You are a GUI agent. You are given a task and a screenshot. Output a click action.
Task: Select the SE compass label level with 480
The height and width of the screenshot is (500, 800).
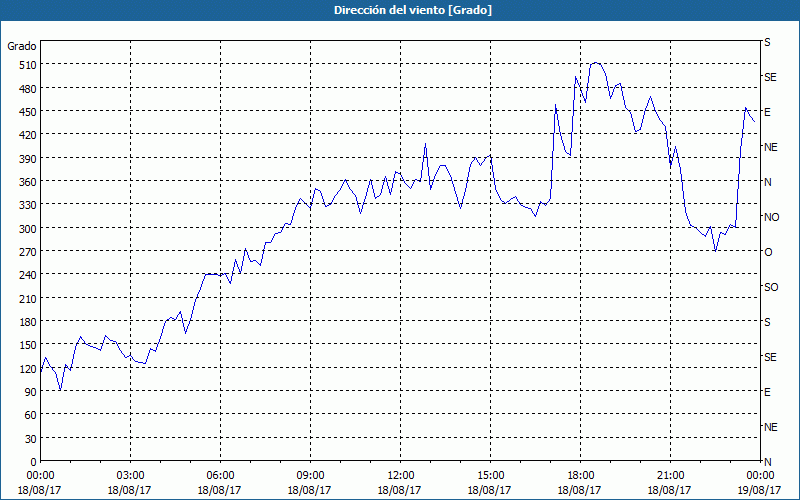click(x=770, y=77)
